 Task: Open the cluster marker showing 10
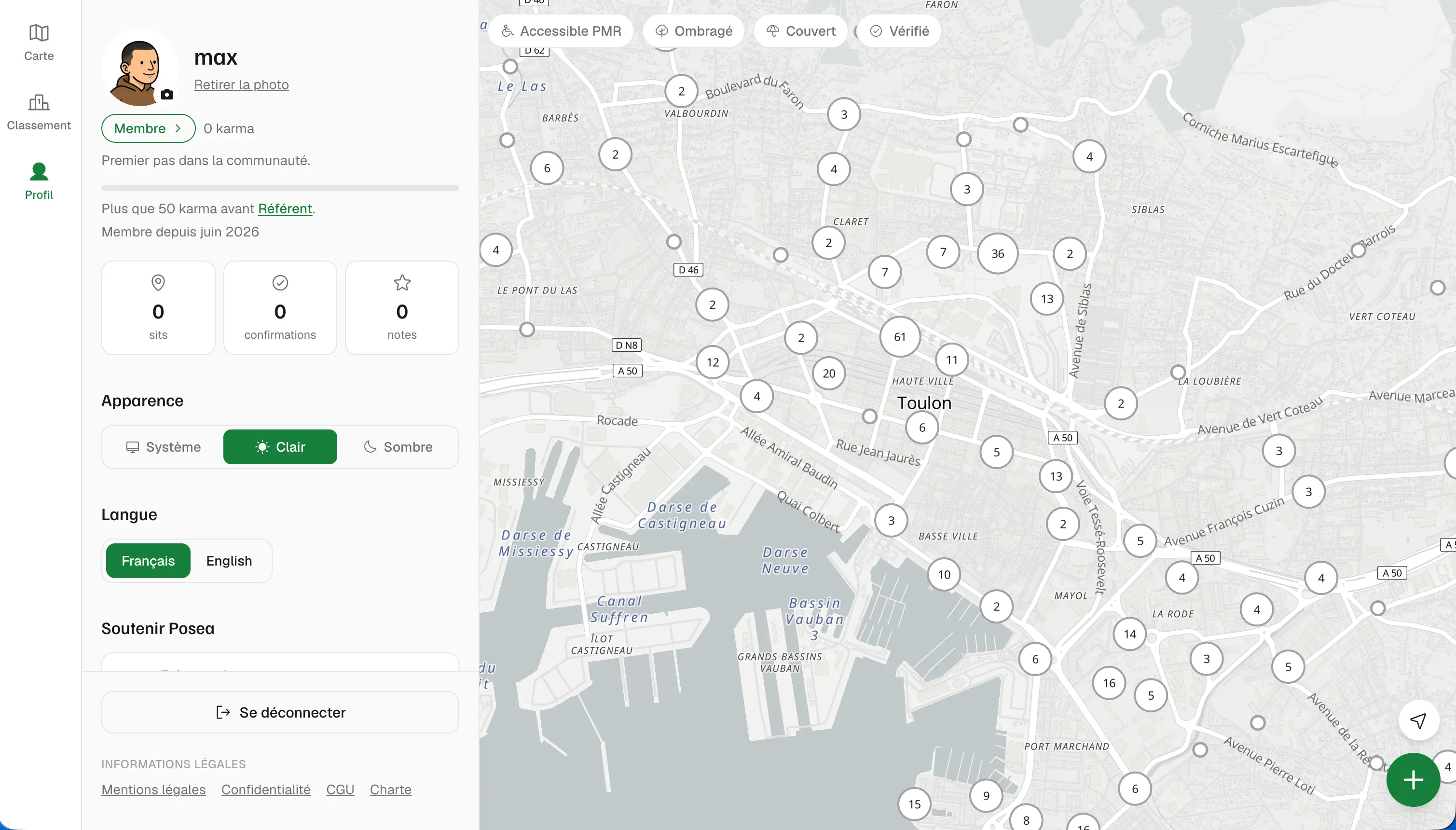[944, 575]
